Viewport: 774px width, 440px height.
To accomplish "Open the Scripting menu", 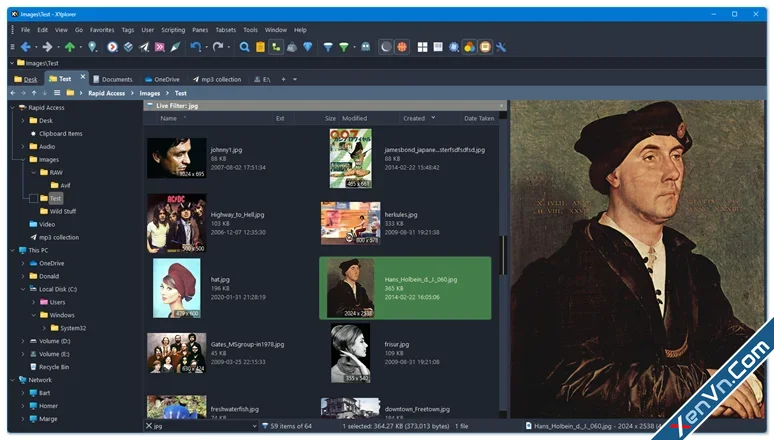I will coord(173,30).
